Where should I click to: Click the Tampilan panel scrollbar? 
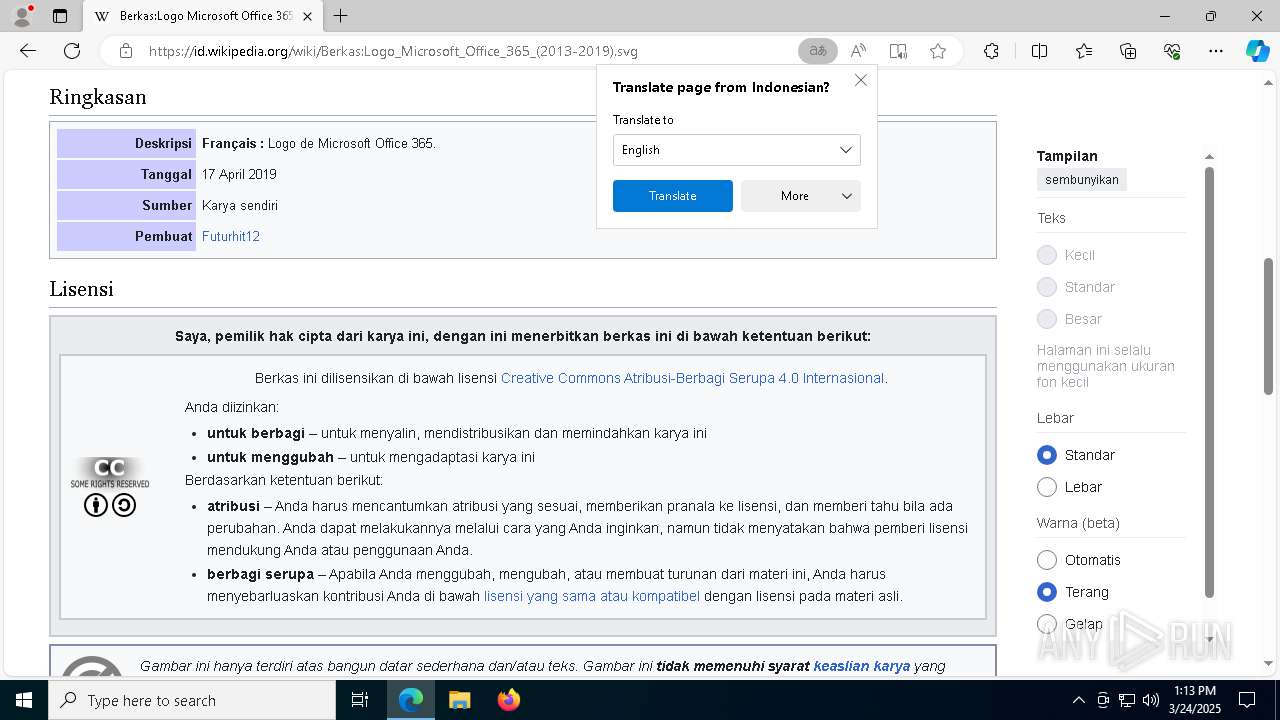1209,382
